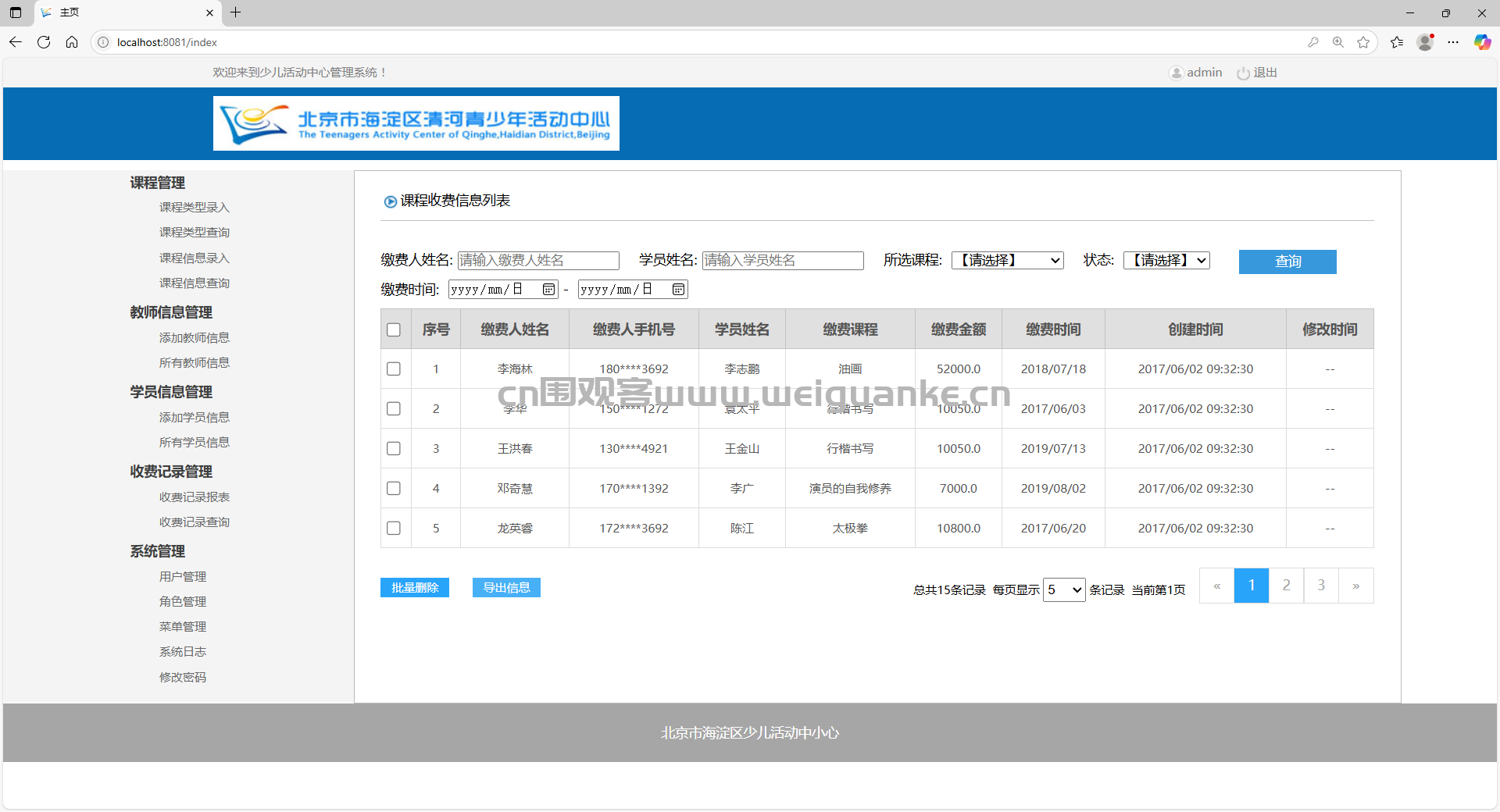1500x812 pixels.
Task: Go to page 3 of results
Action: (1321, 586)
